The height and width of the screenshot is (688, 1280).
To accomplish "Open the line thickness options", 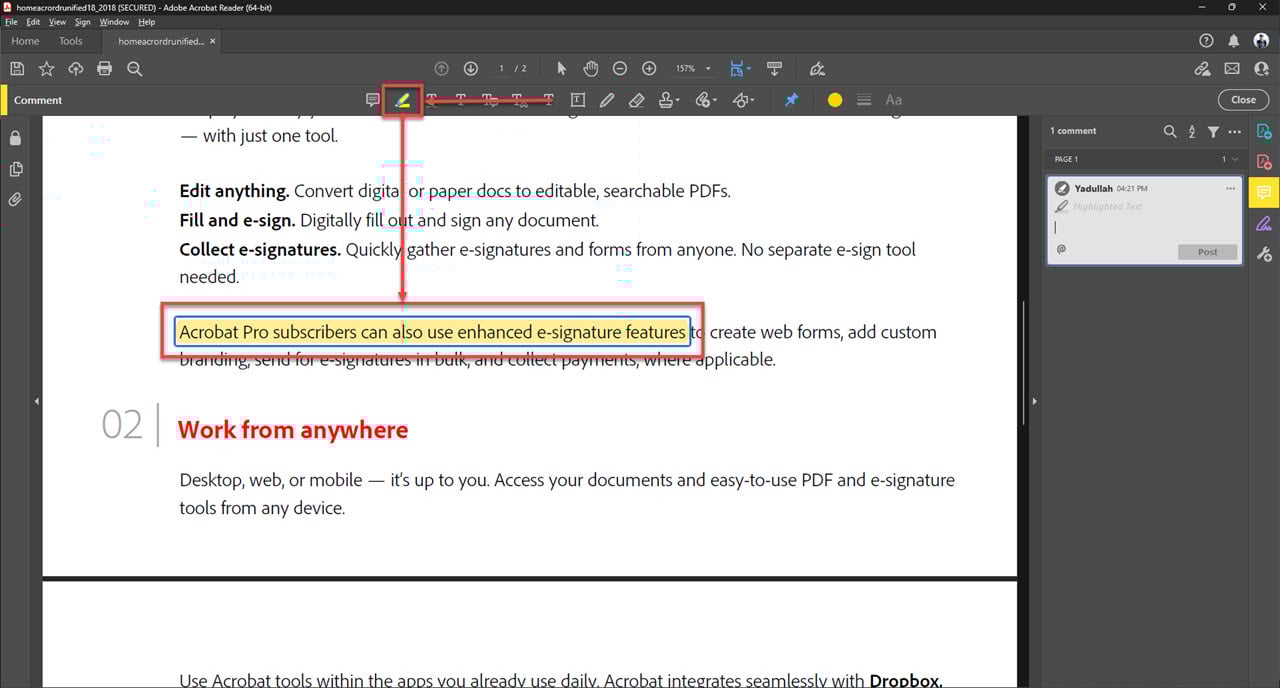I will coord(864,100).
